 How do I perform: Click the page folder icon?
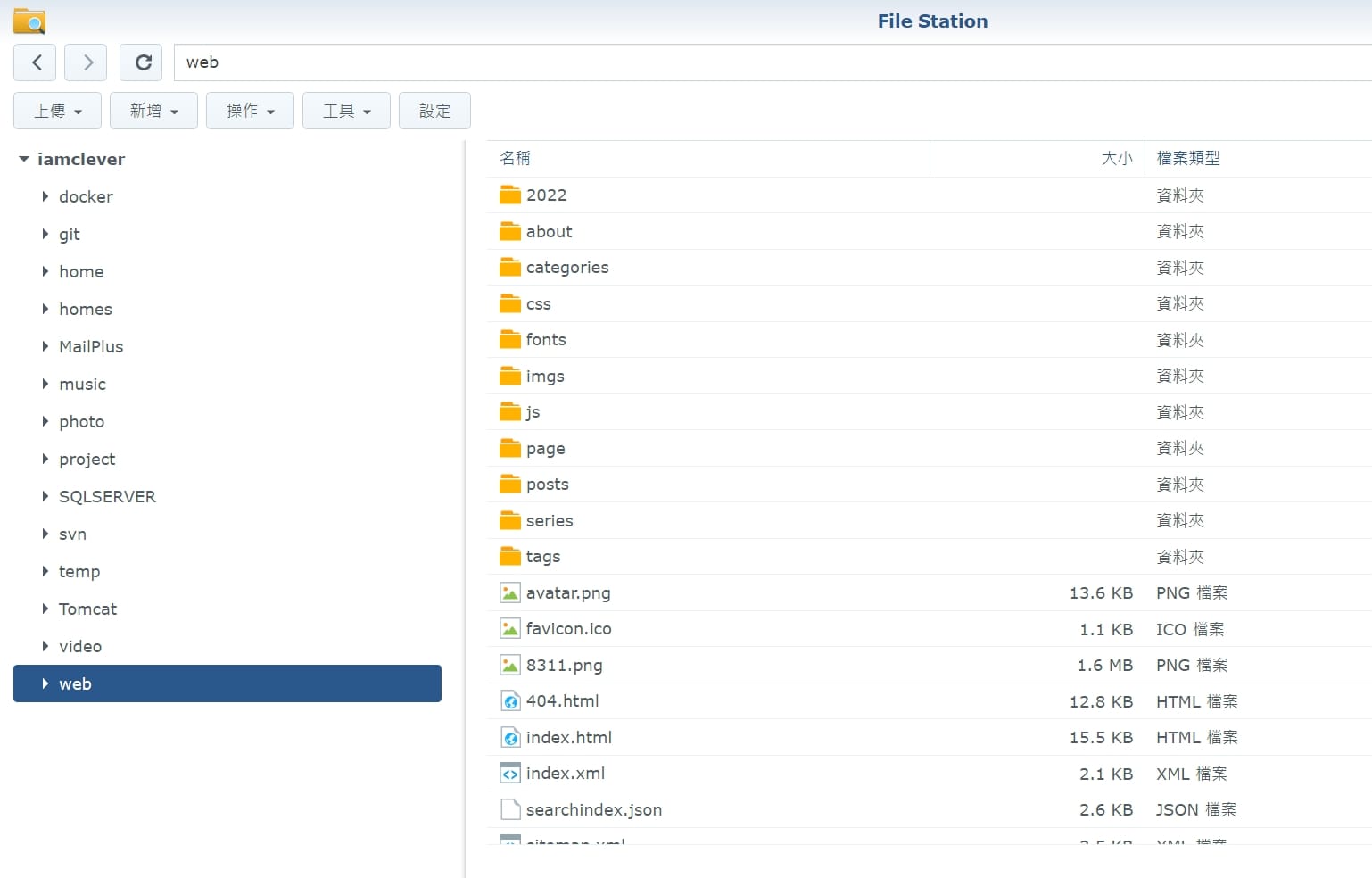(x=510, y=448)
